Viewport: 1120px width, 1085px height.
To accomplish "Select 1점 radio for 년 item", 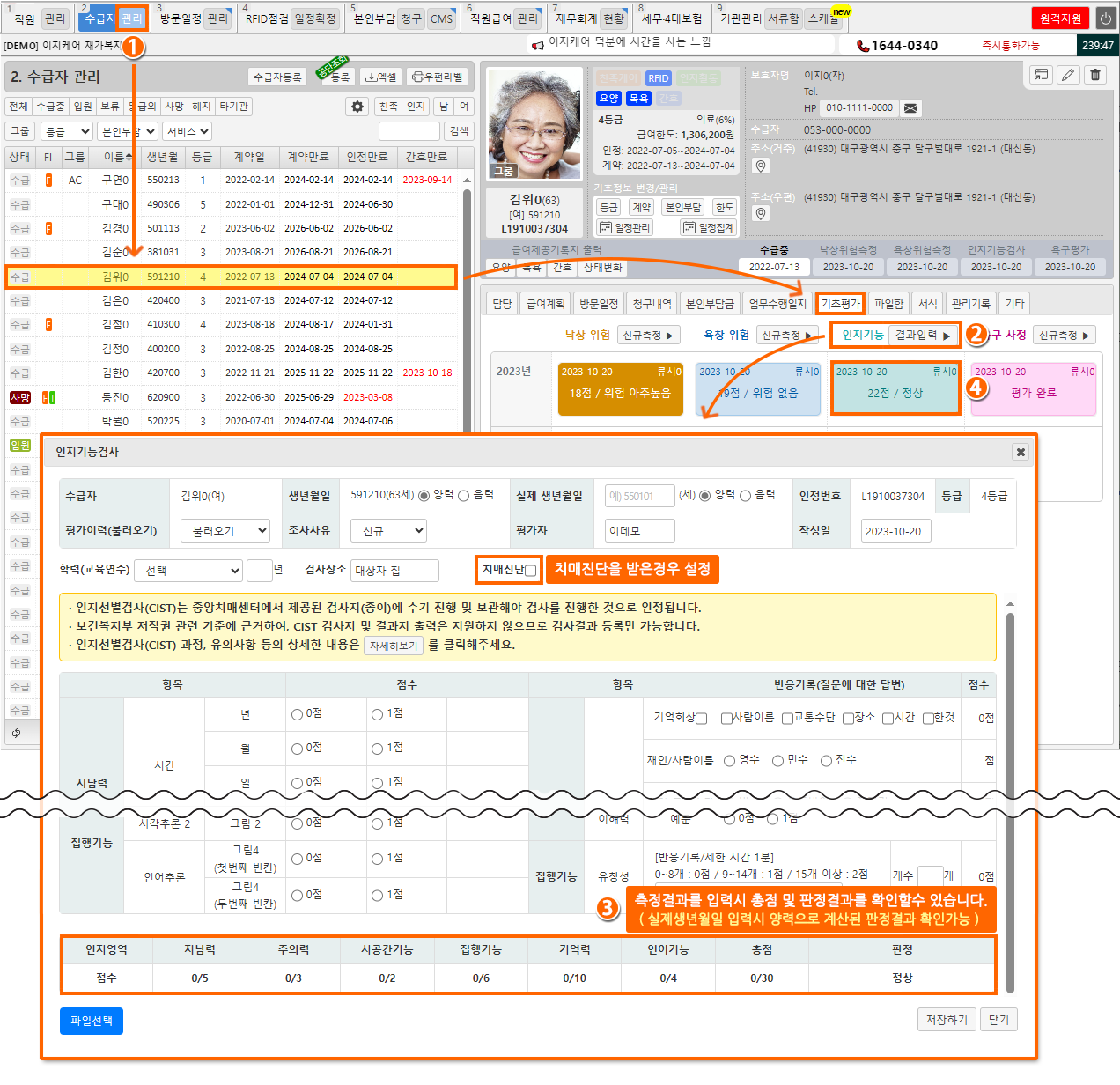I will pyautogui.click(x=377, y=714).
